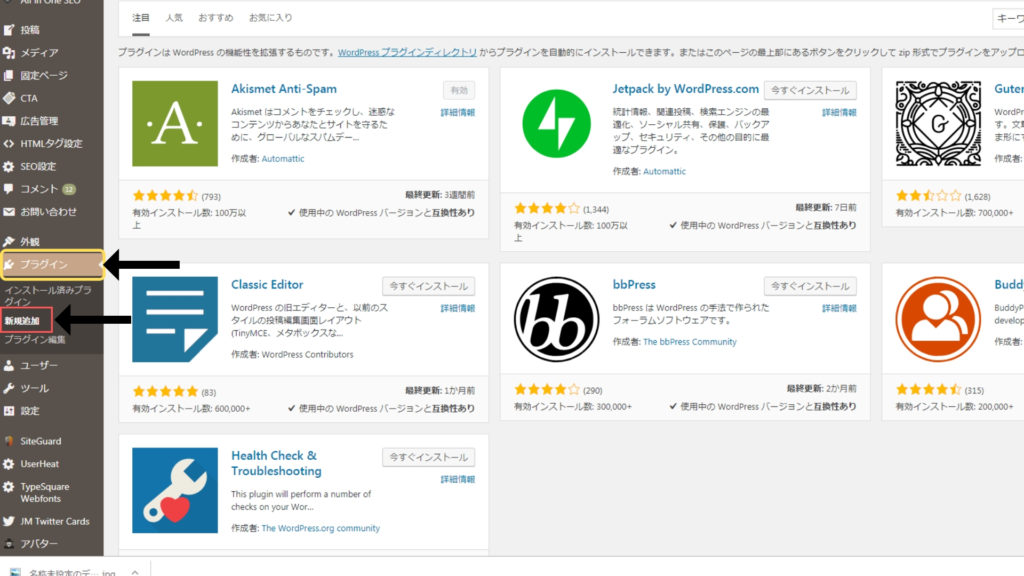Select プラグイン編集 submenu item
This screenshot has height=576, width=1024.
point(35,340)
